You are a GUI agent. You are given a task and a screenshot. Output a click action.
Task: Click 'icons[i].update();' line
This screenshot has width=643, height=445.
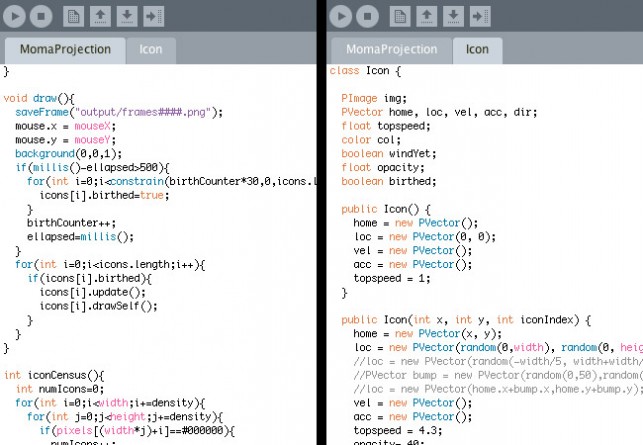point(92,293)
